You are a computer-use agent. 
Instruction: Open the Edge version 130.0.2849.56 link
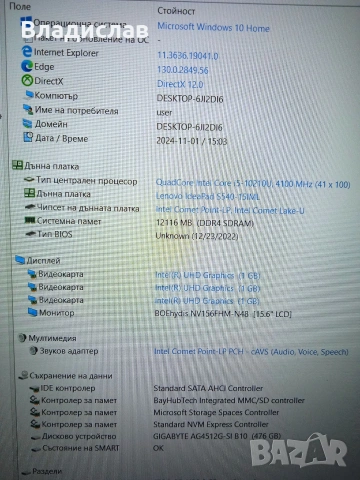(x=183, y=70)
